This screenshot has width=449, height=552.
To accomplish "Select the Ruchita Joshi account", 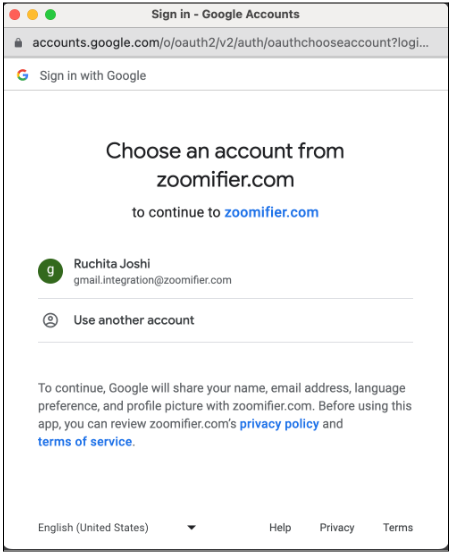I will pyautogui.click(x=225, y=271).
